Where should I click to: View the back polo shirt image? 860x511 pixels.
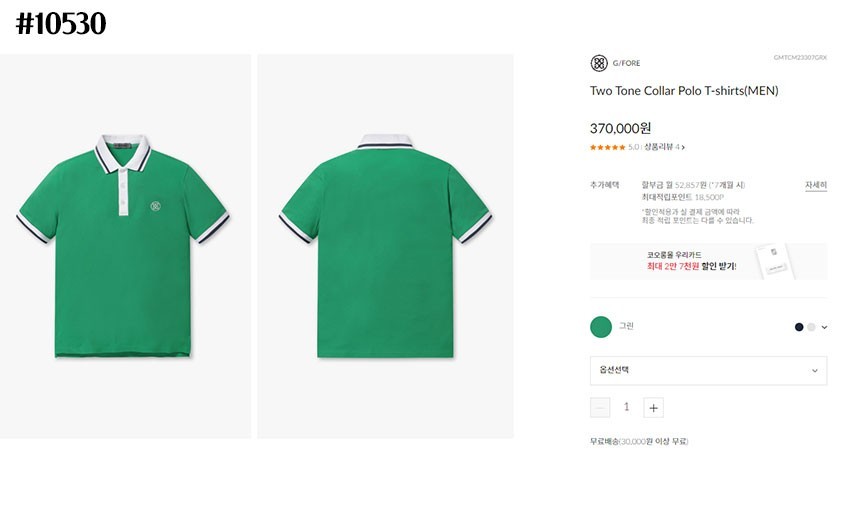point(385,246)
